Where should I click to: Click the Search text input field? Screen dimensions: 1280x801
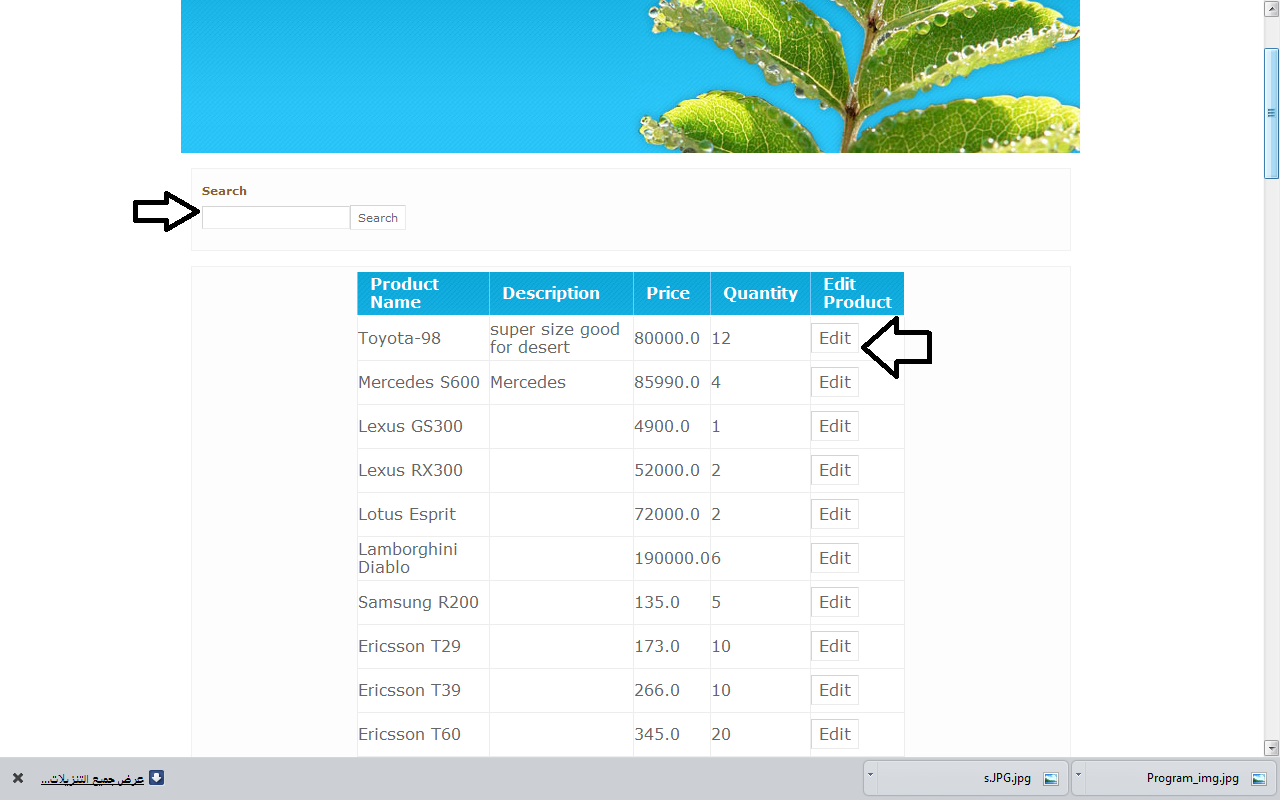[276, 218]
